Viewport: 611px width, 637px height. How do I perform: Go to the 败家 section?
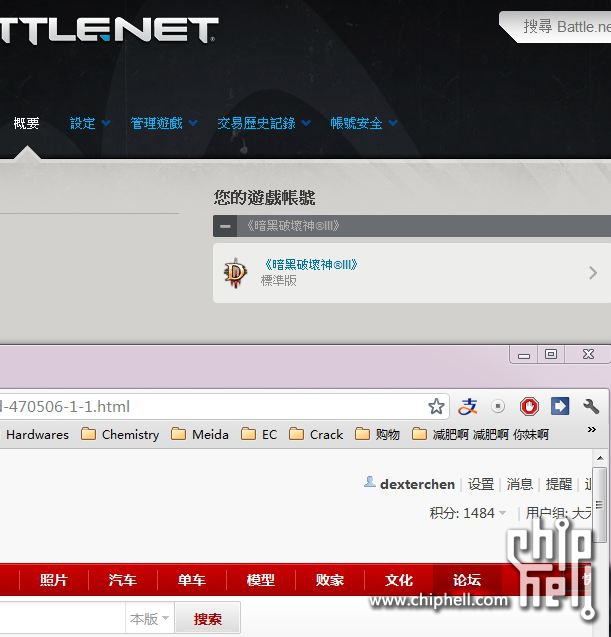point(330,580)
